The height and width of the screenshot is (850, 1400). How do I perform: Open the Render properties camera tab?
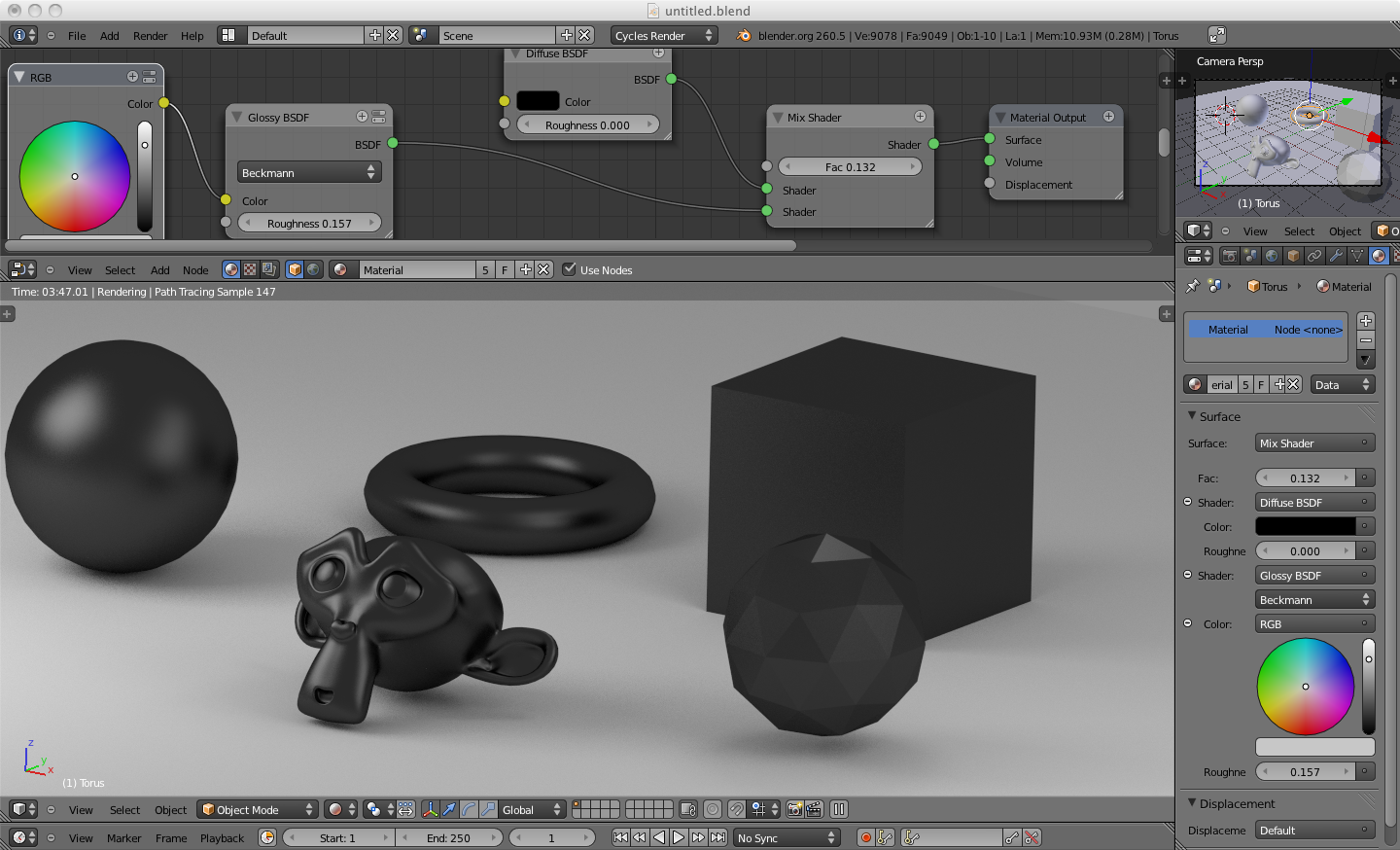[1229, 256]
